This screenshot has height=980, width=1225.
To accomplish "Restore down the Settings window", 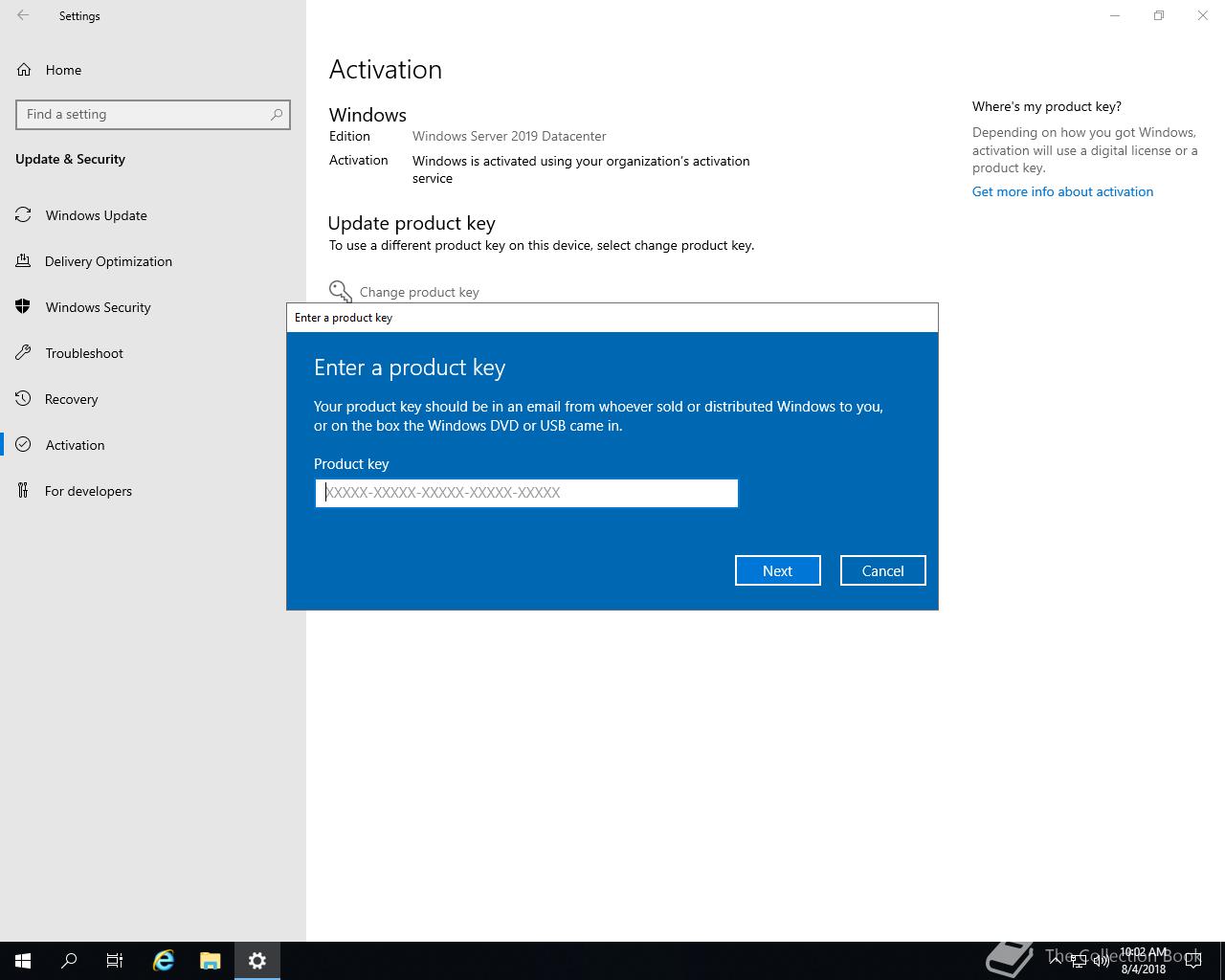I will tap(1159, 15).
